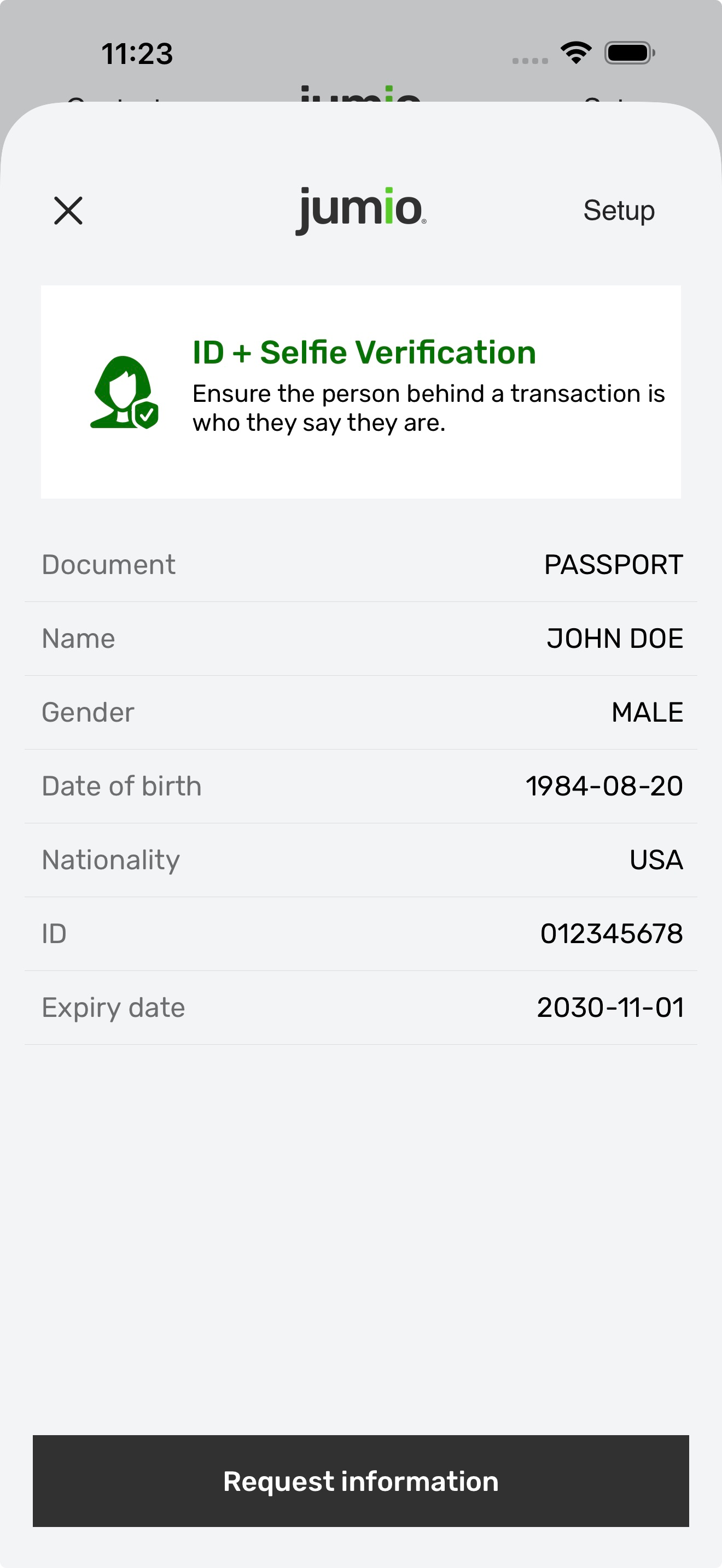Select the Expiry date 2030-11-01 value
The image size is (722, 1568).
(610, 1007)
